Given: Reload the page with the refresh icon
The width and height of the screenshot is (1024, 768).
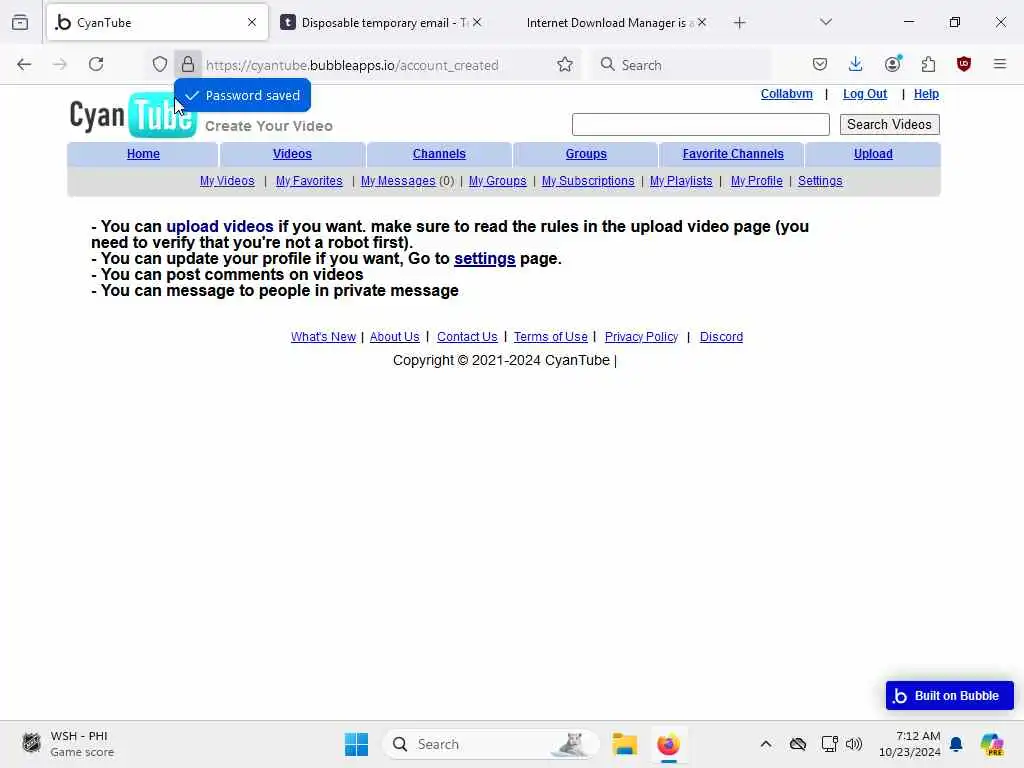Looking at the screenshot, I should coord(96,64).
